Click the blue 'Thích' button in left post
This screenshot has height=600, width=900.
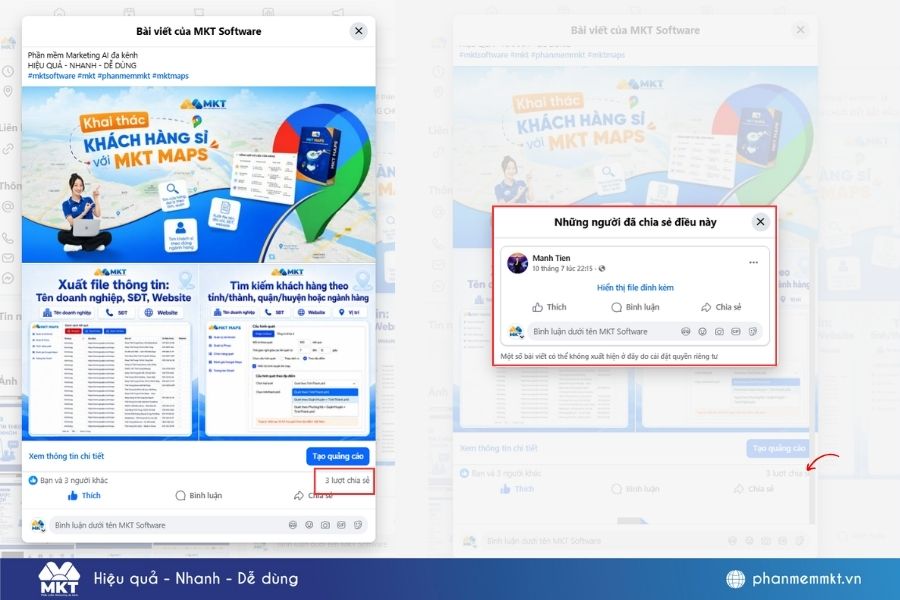point(84,495)
